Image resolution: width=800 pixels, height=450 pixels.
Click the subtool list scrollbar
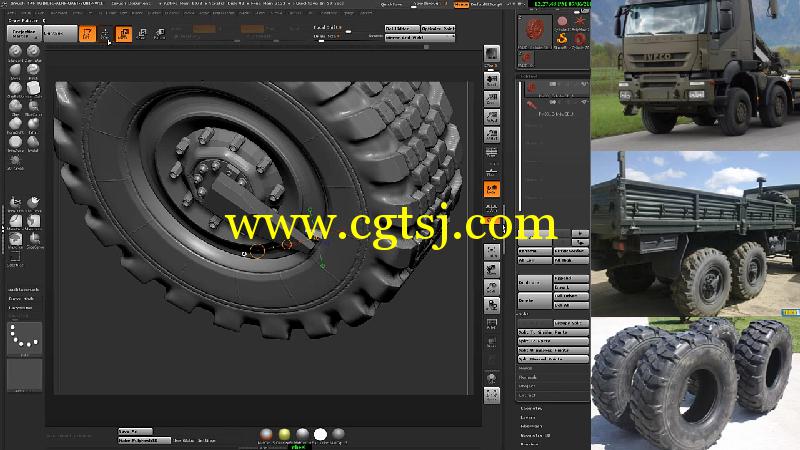pos(520,145)
